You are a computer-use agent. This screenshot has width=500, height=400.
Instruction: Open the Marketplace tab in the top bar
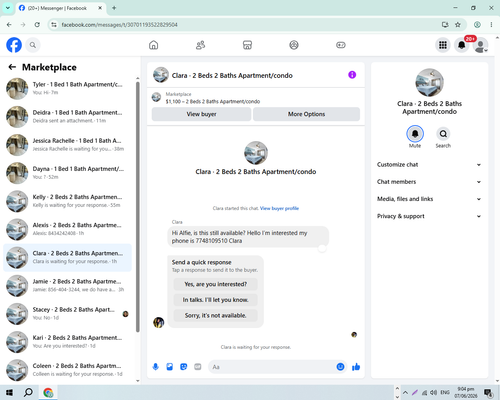pos(247,45)
